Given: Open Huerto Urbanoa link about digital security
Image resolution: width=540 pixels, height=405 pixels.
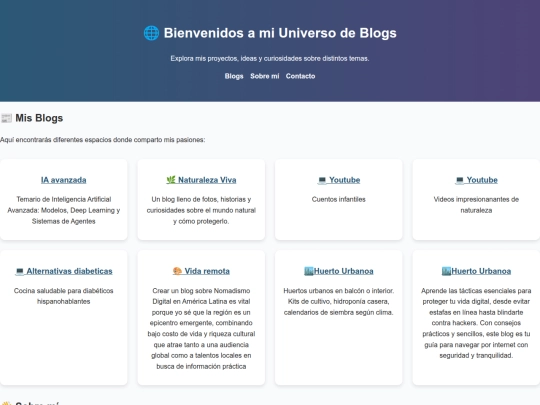Looking at the screenshot, I should point(476,271).
